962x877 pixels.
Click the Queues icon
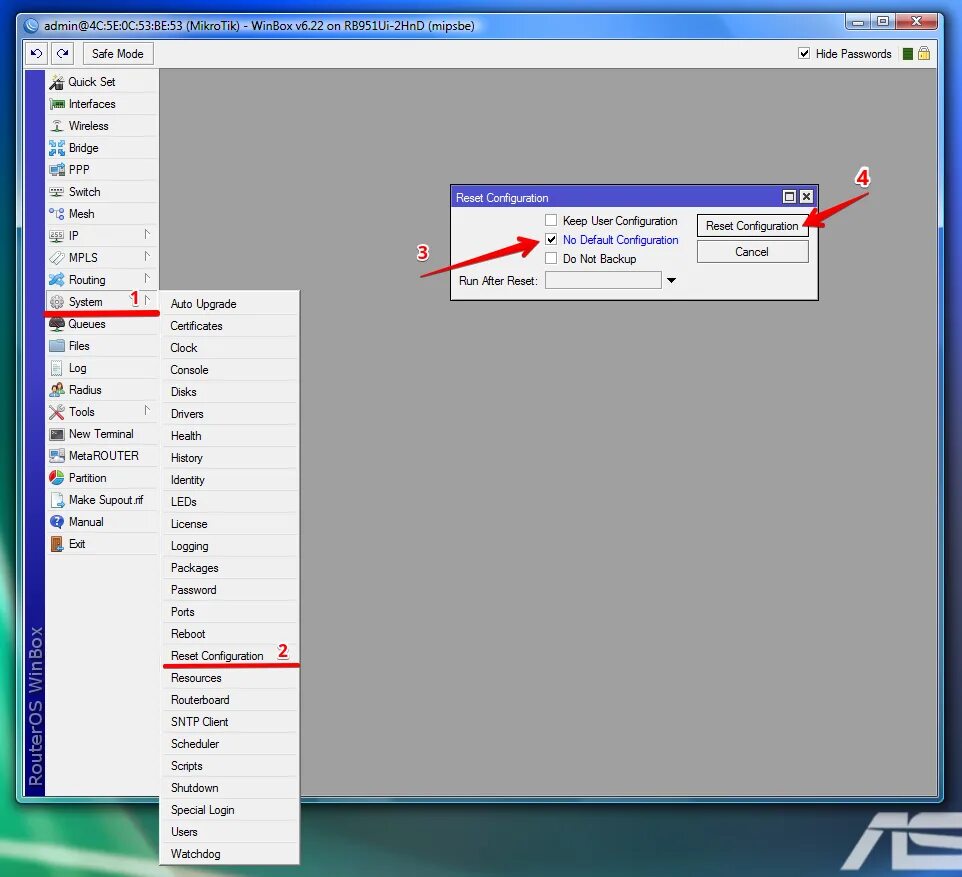[x=56, y=323]
